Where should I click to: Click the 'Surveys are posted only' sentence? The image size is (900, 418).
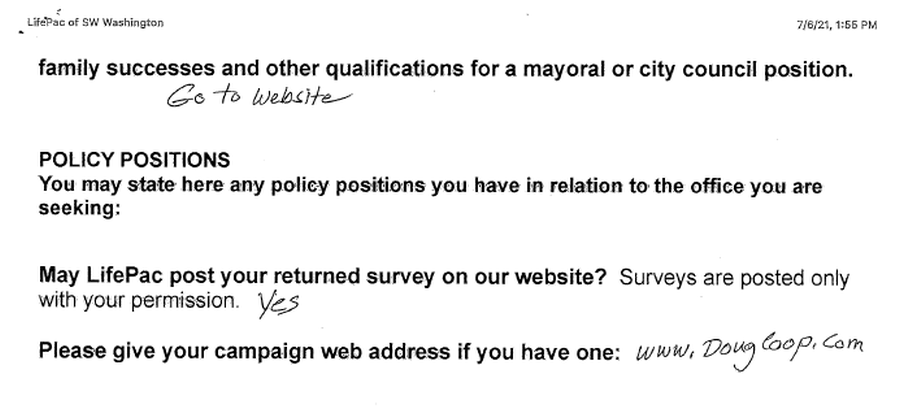click(734, 278)
